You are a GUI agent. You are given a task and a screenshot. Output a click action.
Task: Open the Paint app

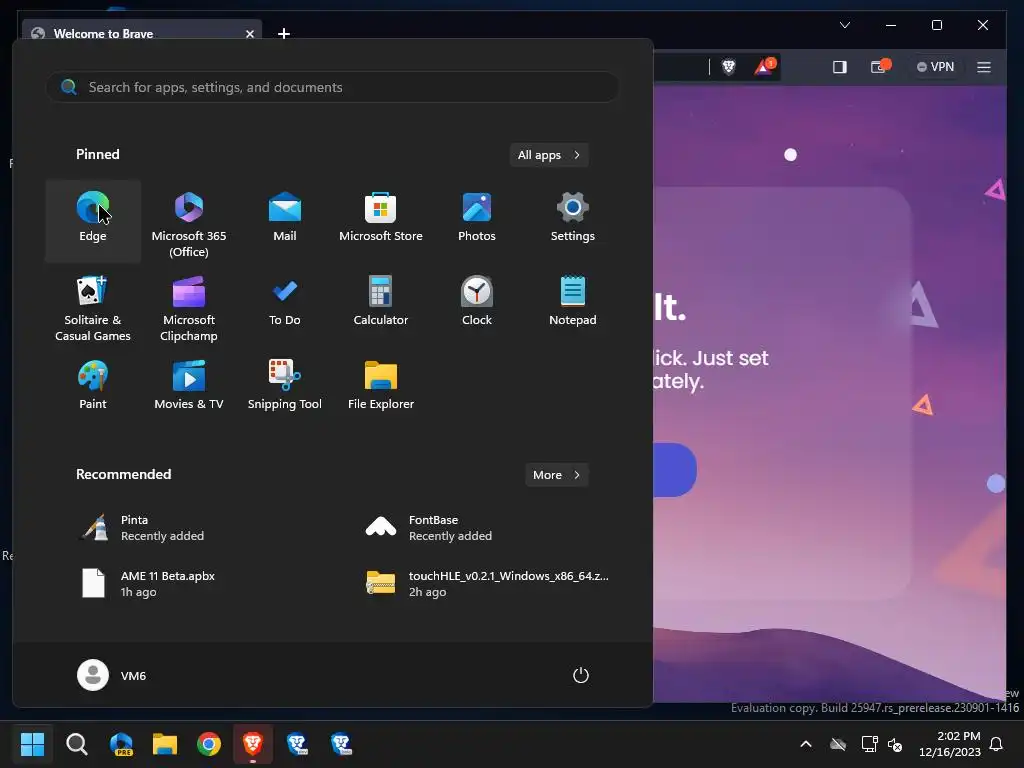(93, 387)
